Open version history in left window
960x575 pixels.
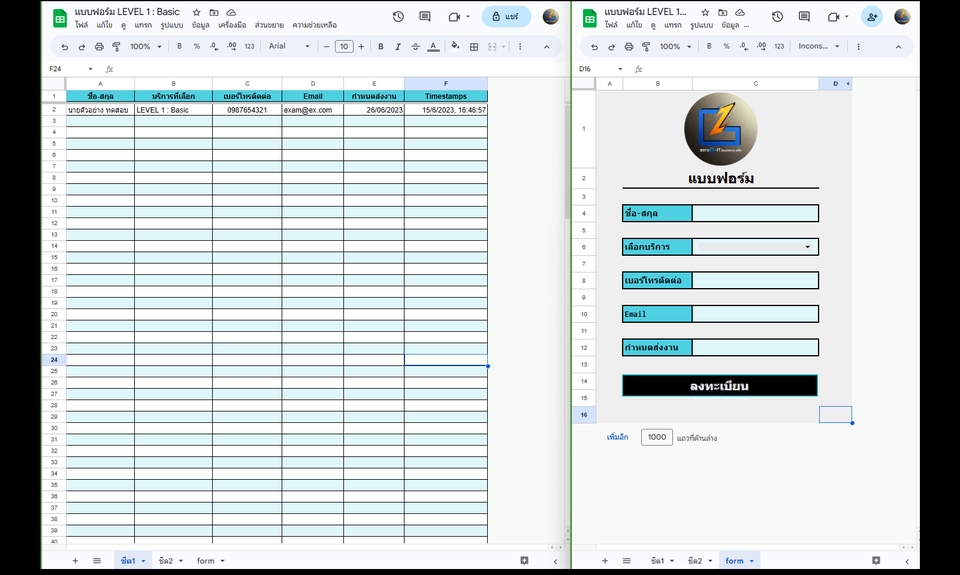(398, 17)
